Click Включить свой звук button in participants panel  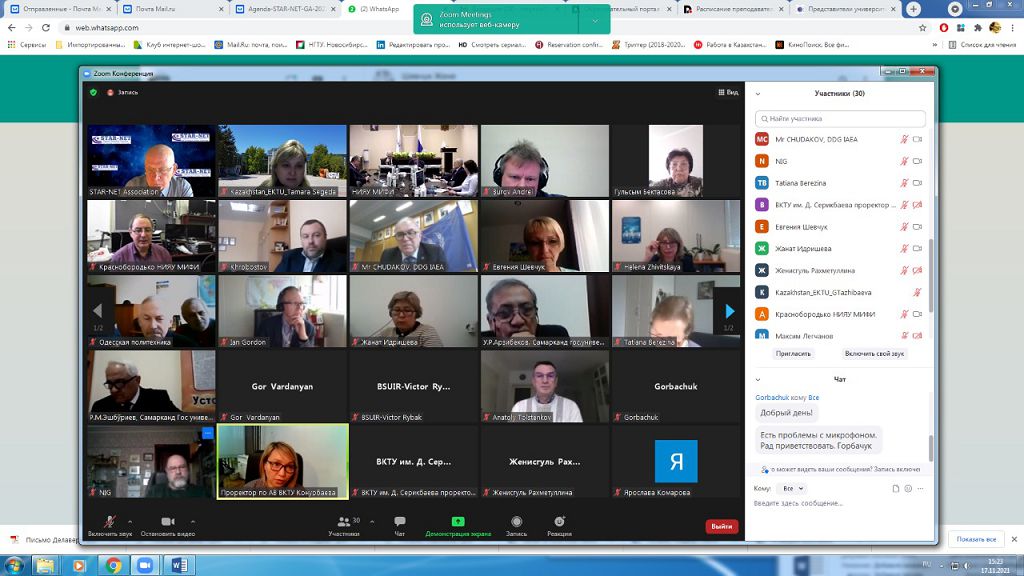pyautogui.click(x=874, y=353)
